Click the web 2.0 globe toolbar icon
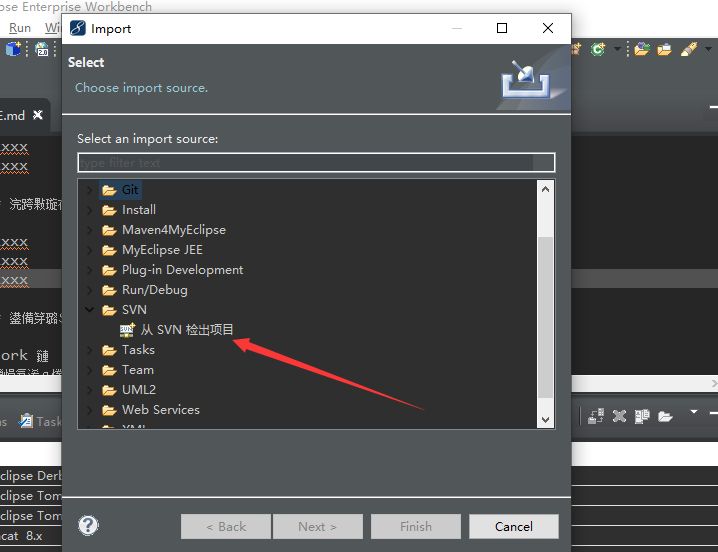Image resolution: width=718 pixels, height=552 pixels. [42, 49]
